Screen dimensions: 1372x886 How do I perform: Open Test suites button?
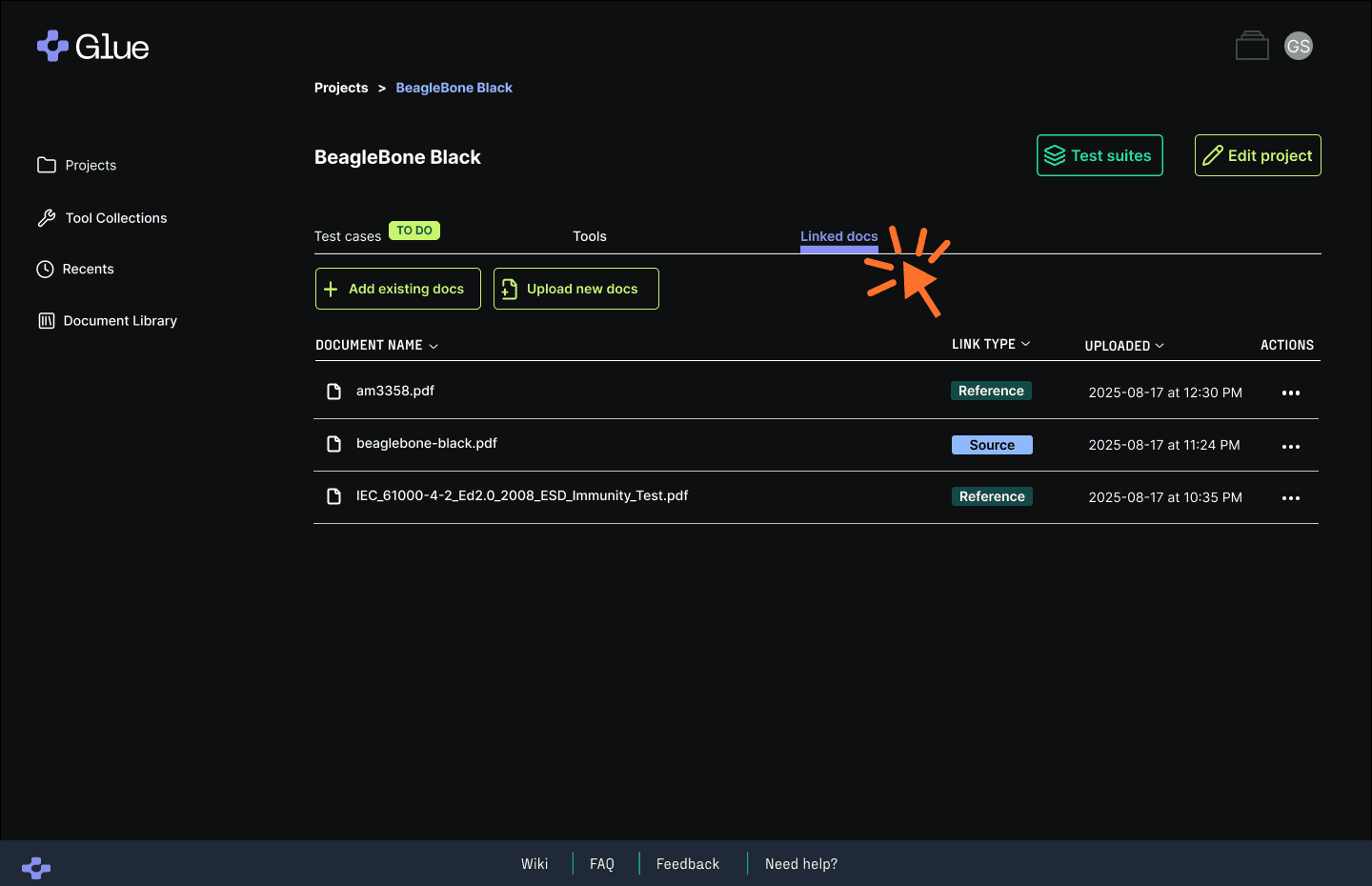(1100, 155)
